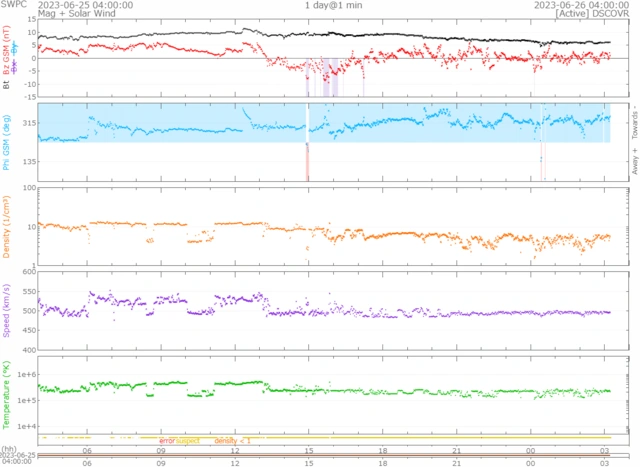This screenshot has width=640, height=467.
Task: Click the "Away +" sector label
Action: tap(634, 160)
